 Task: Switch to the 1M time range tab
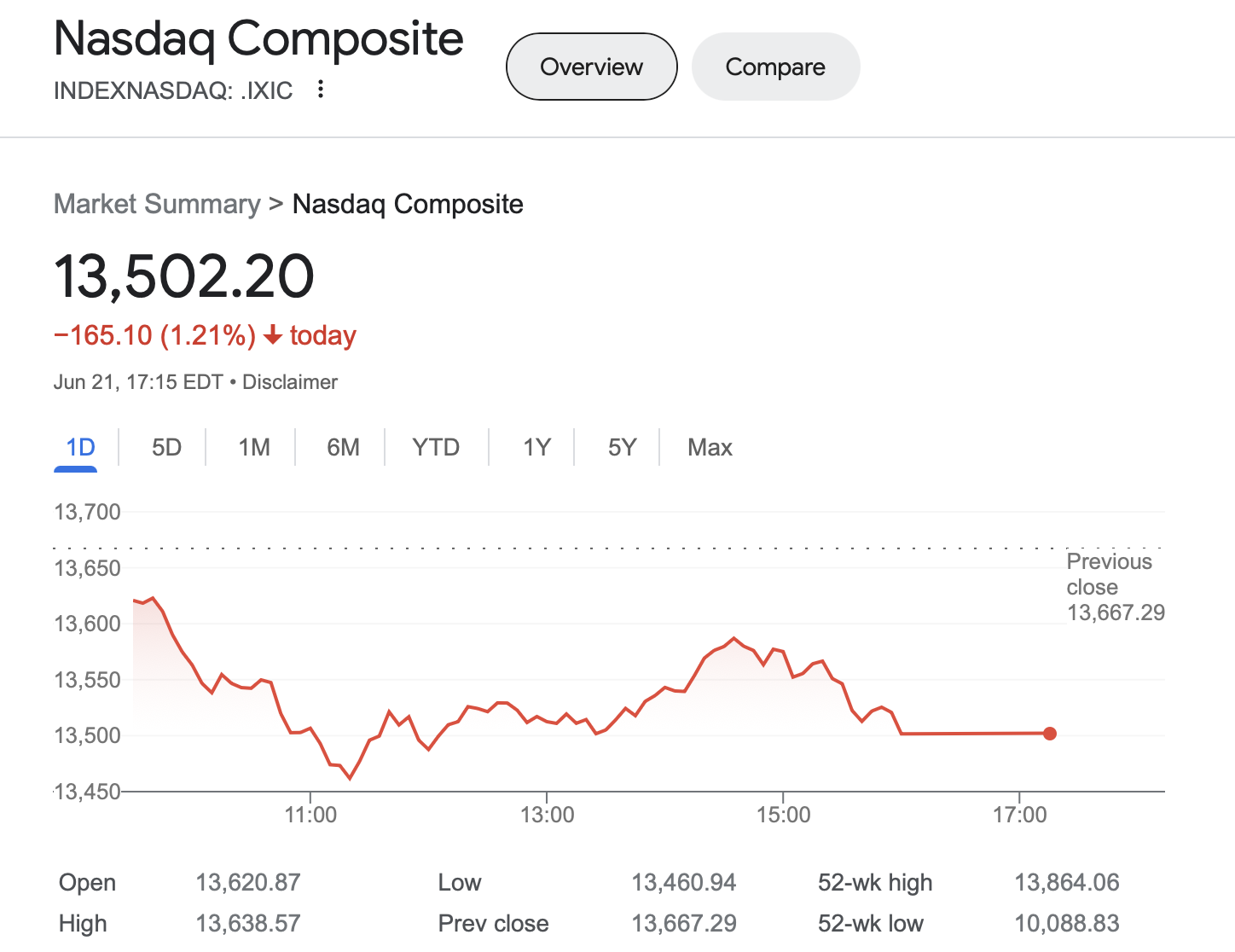tap(254, 447)
